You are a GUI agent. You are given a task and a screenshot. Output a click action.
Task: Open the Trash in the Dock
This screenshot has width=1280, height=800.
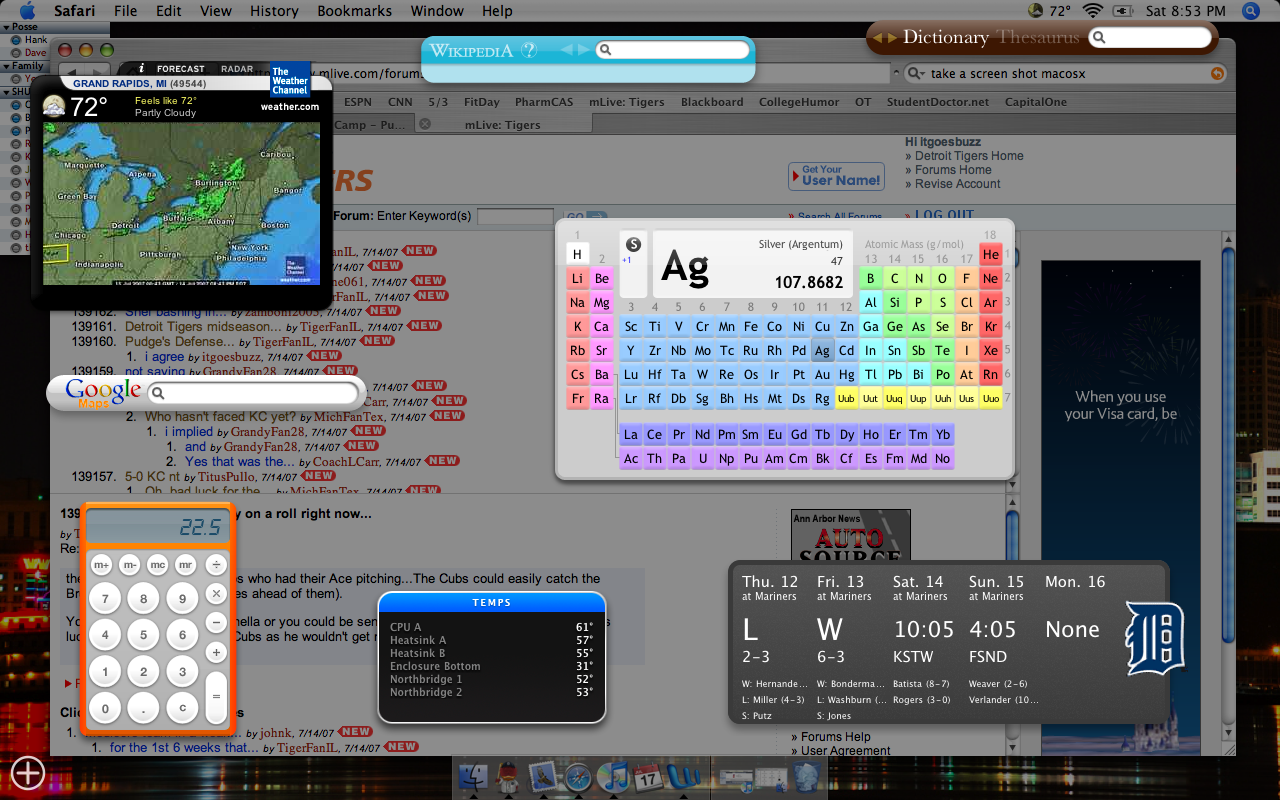[x=806, y=776]
